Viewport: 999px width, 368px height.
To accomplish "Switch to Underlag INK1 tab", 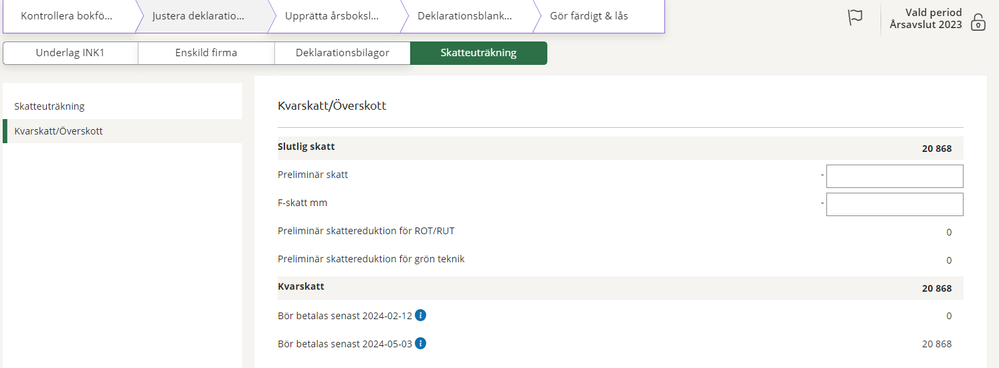I will tap(70, 53).
